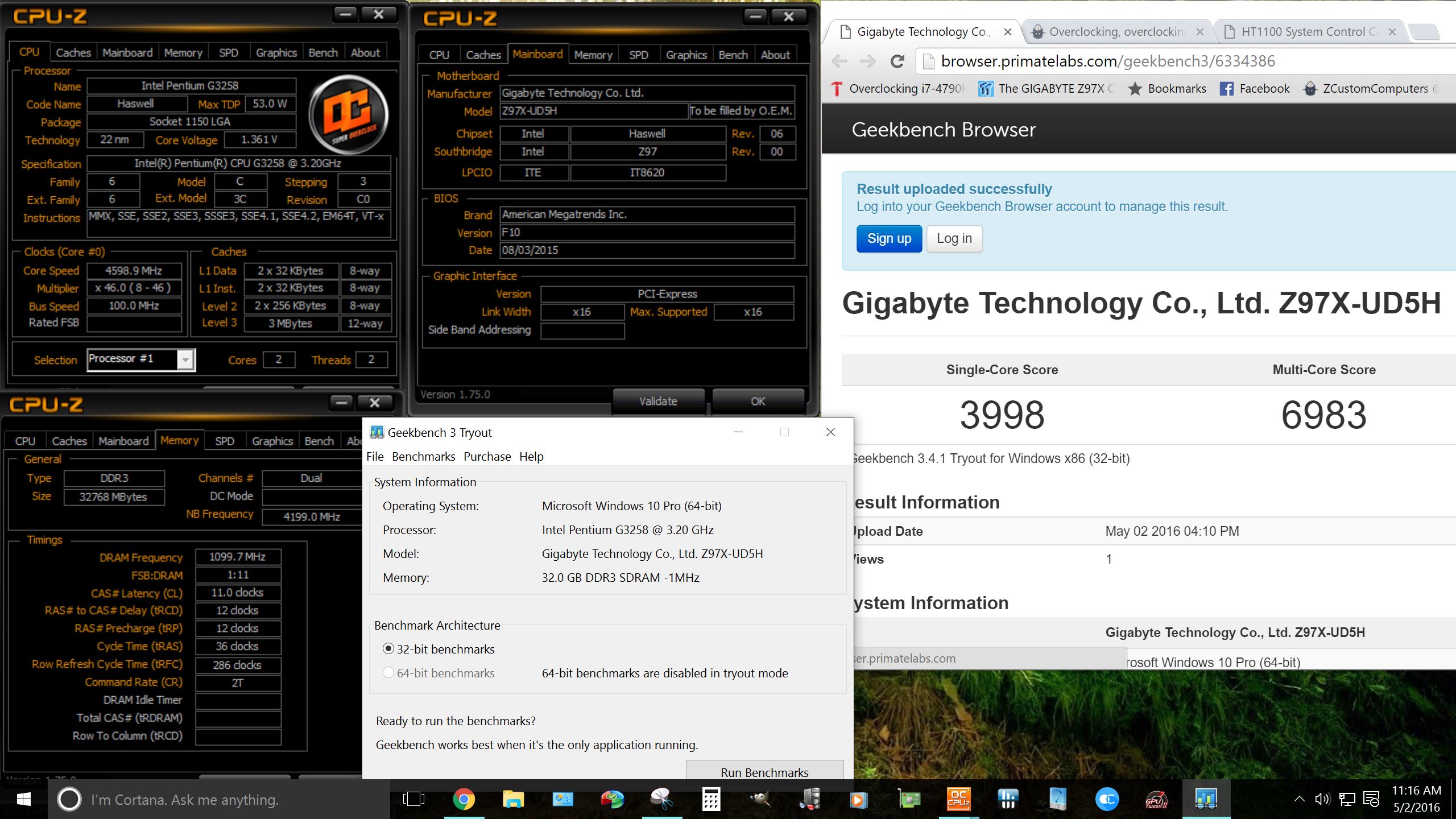Show hidden system tray icons
The image size is (1456, 819).
tap(1299, 799)
